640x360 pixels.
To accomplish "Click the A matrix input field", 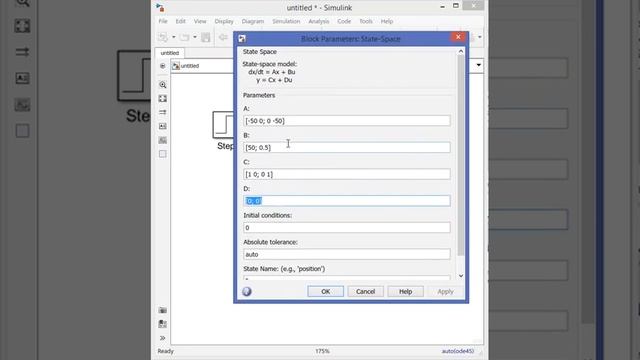I will coord(347,121).
